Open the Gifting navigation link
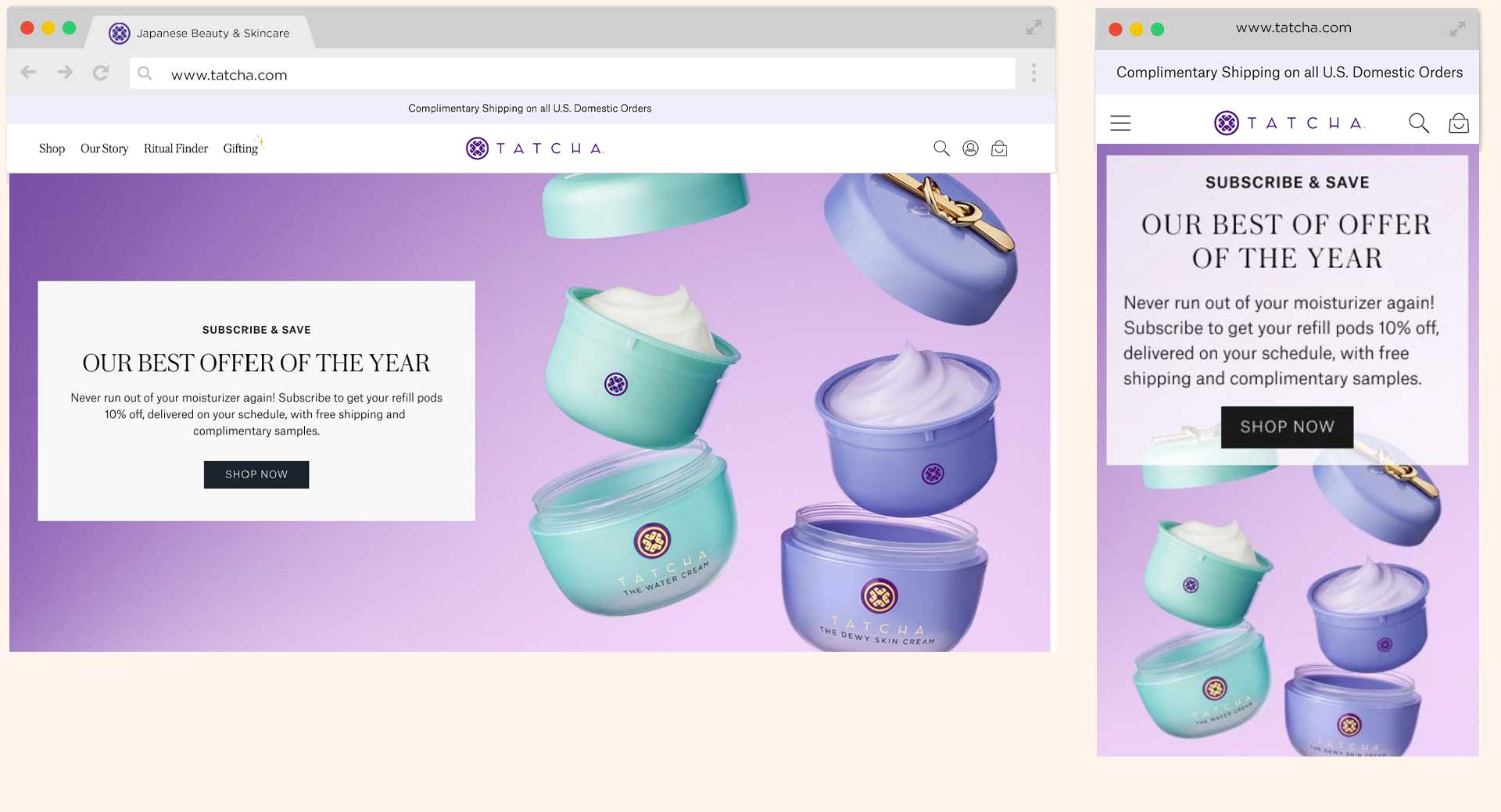Viewport: 1501px width, 812px height. point(241,148)
